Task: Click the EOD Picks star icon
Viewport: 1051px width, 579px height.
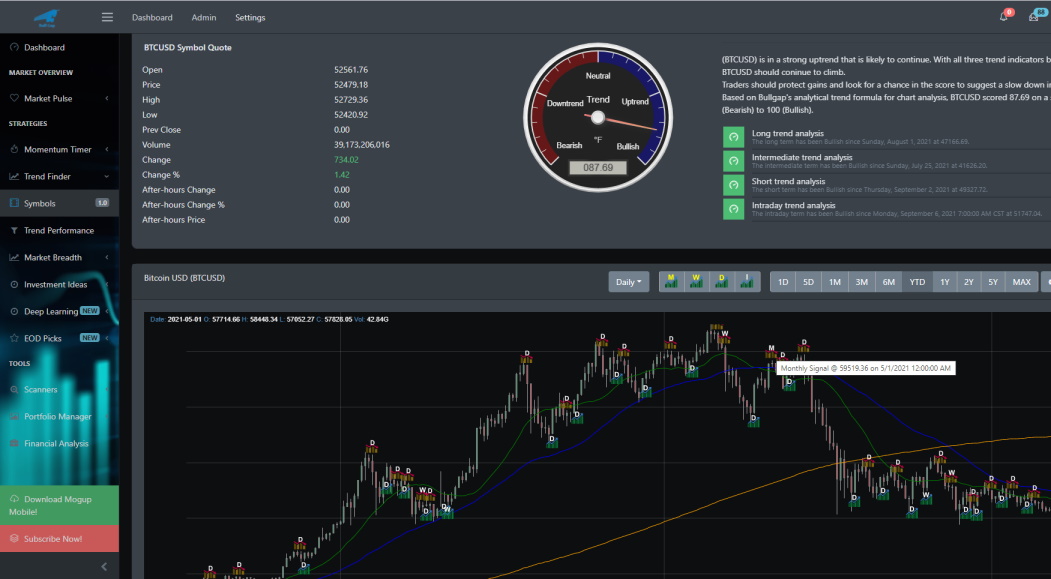Action: (x=14, y=338)
